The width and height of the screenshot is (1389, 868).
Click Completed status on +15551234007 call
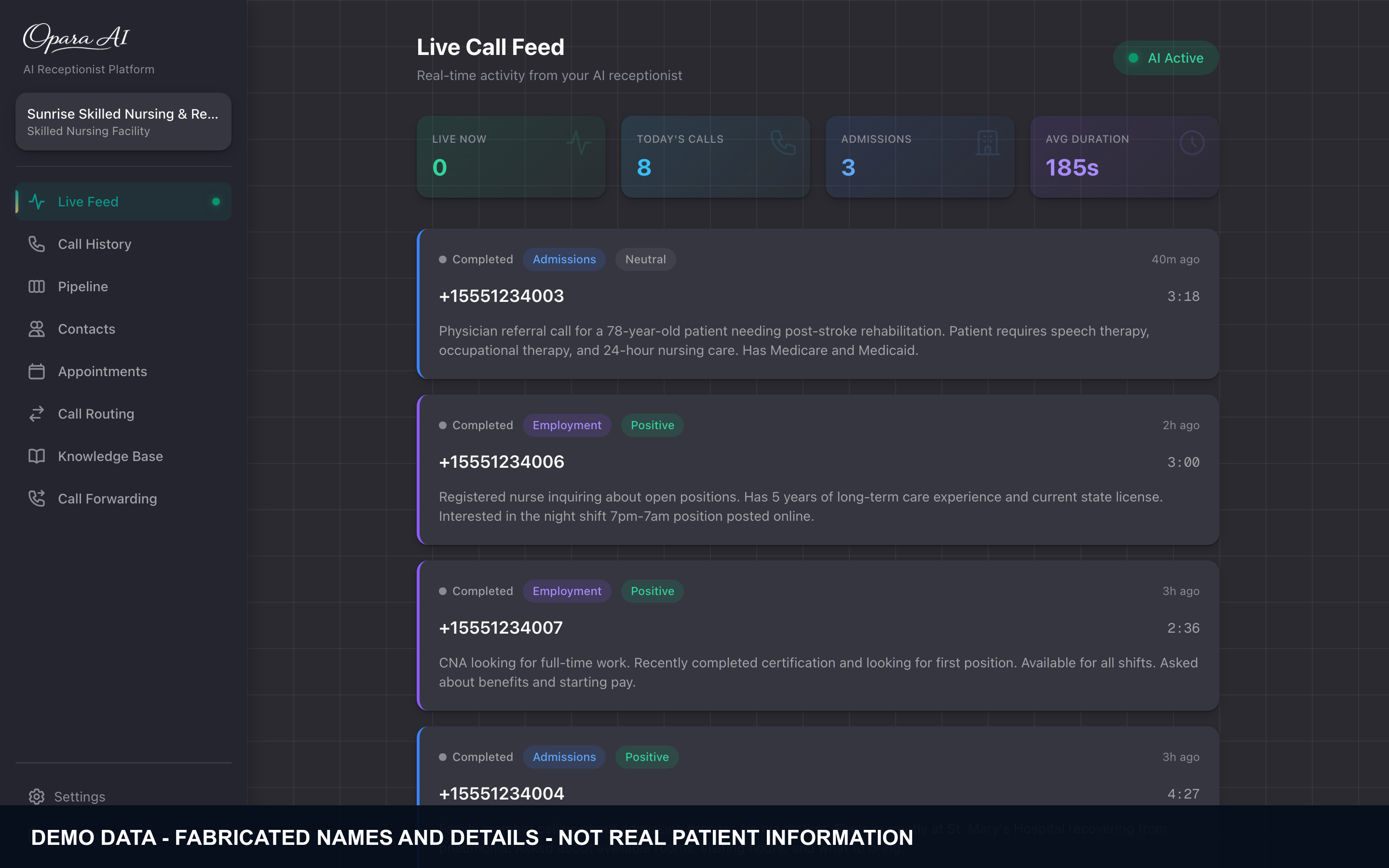(x=476, y=591)
